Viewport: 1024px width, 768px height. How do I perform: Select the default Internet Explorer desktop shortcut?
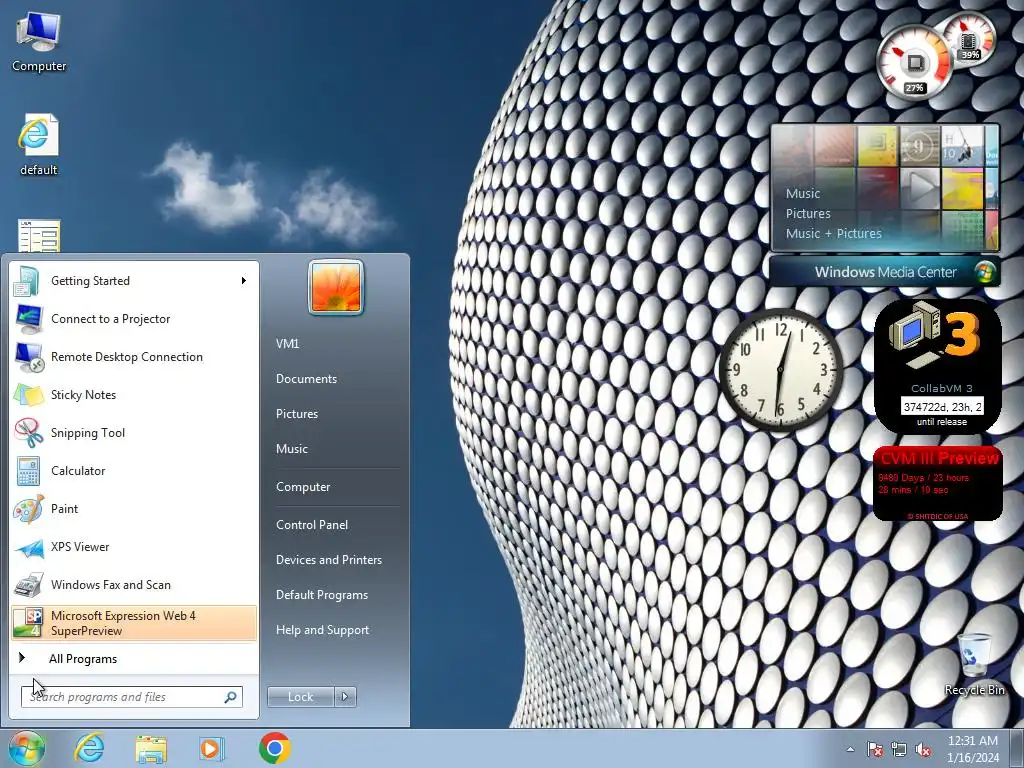tap(39, 145)
